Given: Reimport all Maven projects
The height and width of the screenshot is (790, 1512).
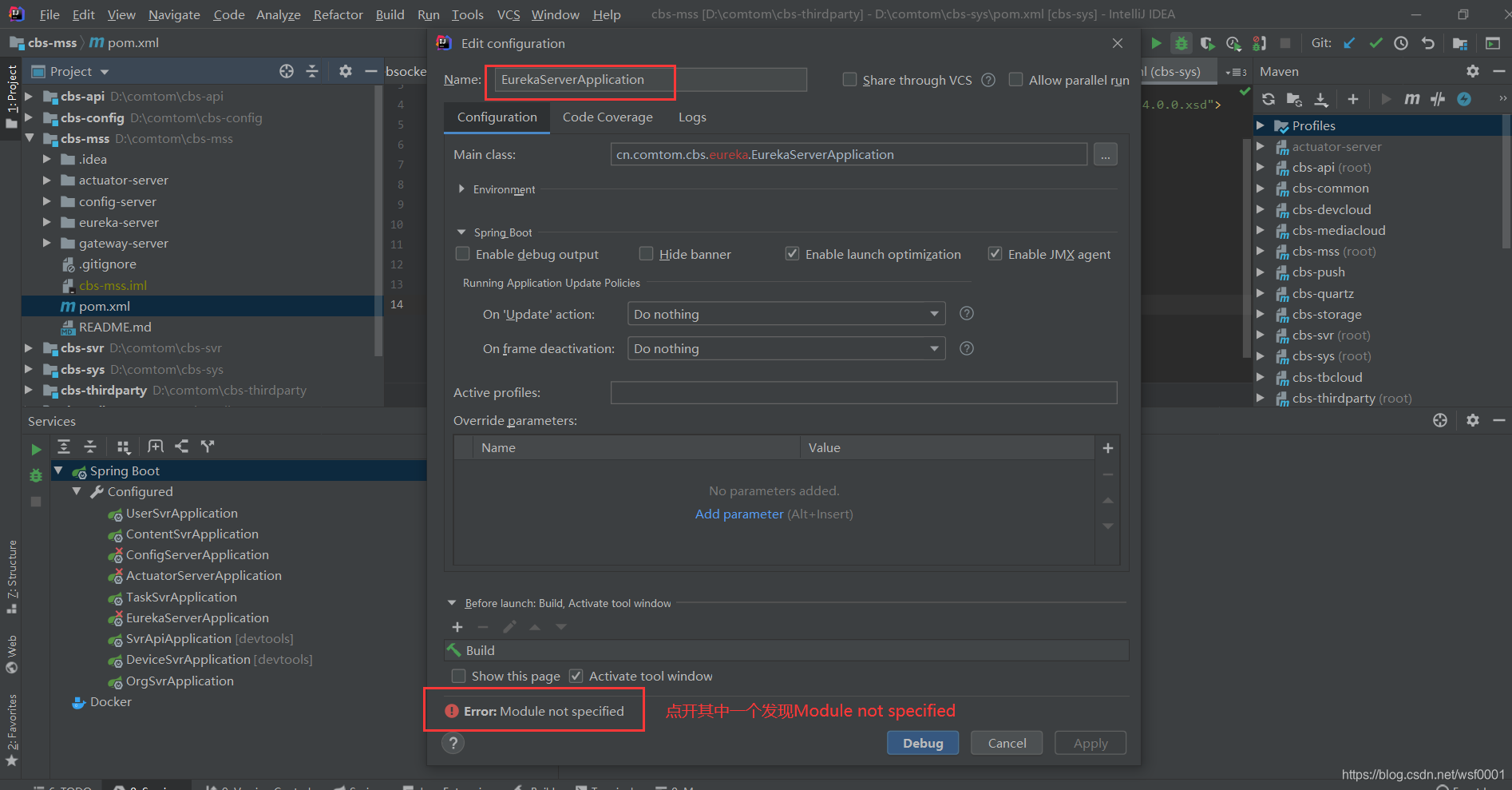Looking at the screenshot, I should [x=1269, y=99].
